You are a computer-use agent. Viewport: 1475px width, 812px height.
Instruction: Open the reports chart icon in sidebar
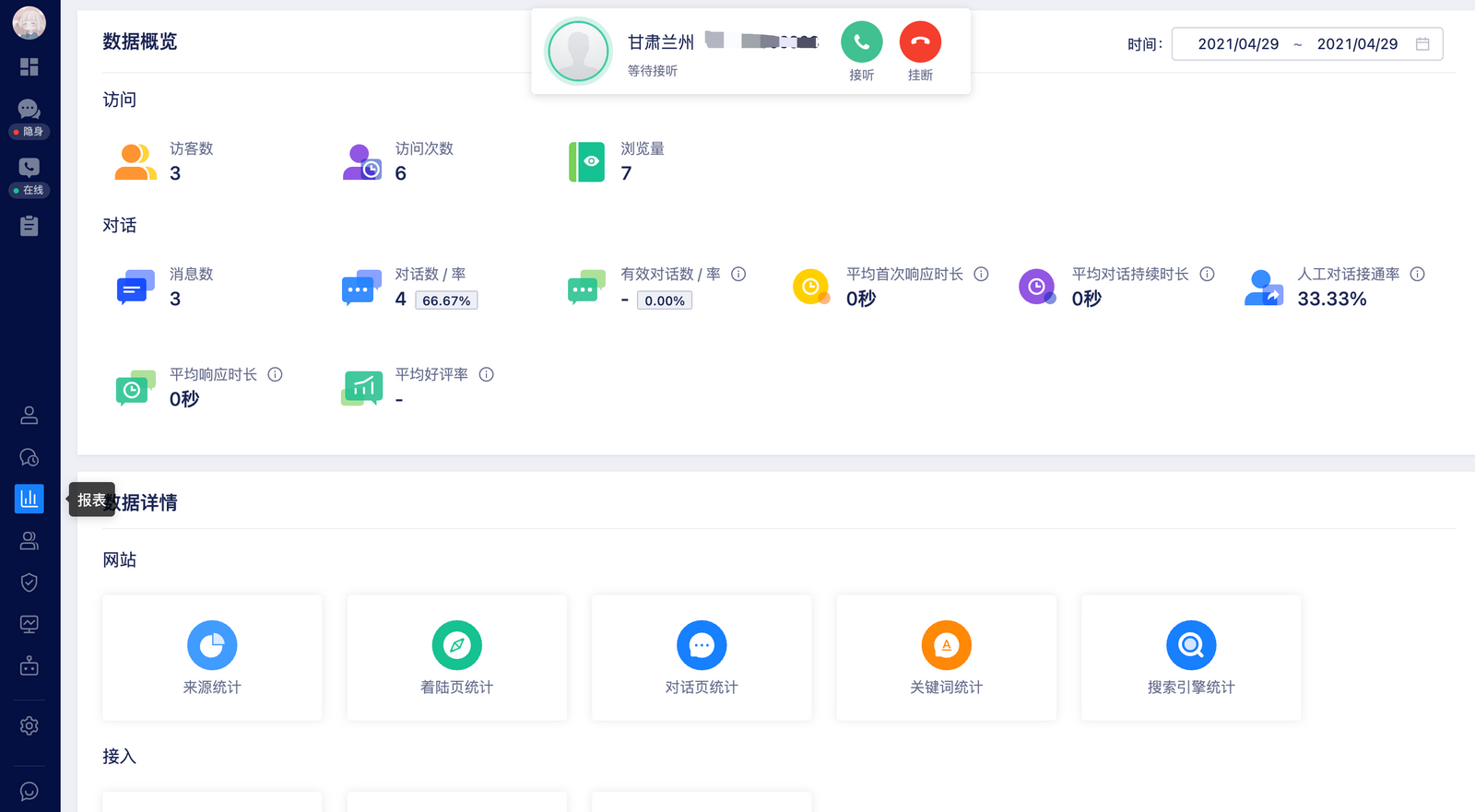[x=29, y=499]
